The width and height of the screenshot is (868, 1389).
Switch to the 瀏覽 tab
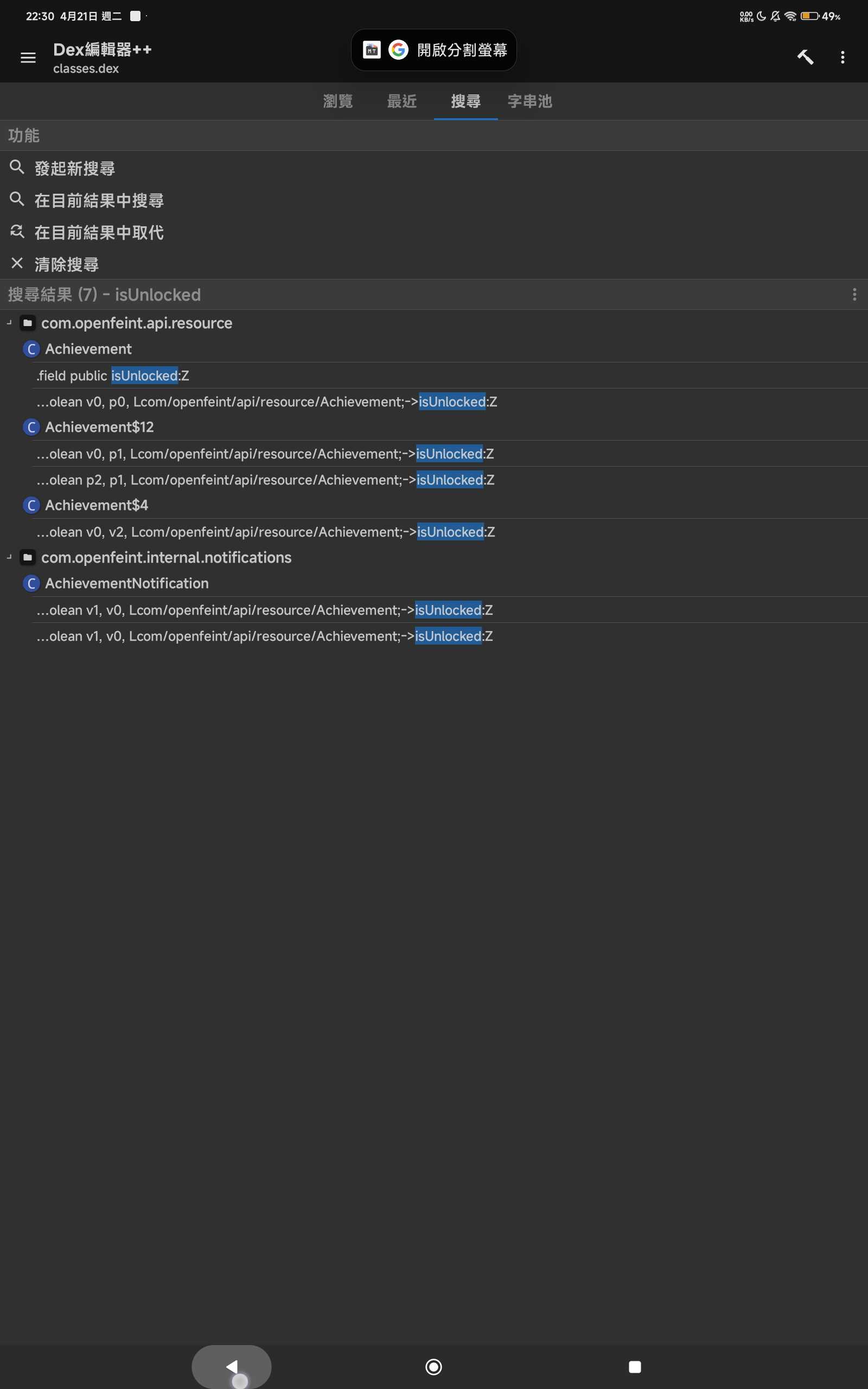coord(337,101)
